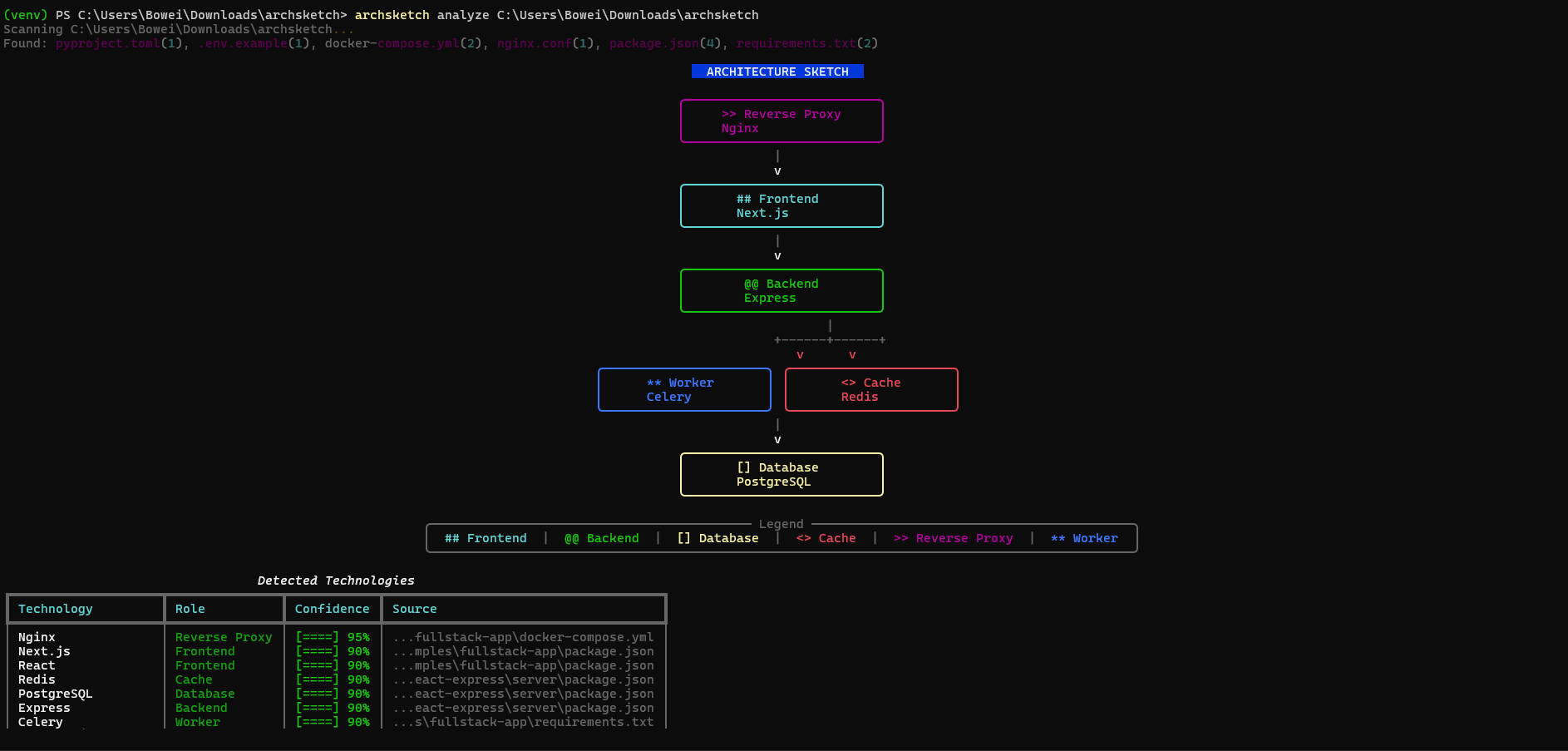Click the Nginx 95% confidence bar

[x=333, y=637]
